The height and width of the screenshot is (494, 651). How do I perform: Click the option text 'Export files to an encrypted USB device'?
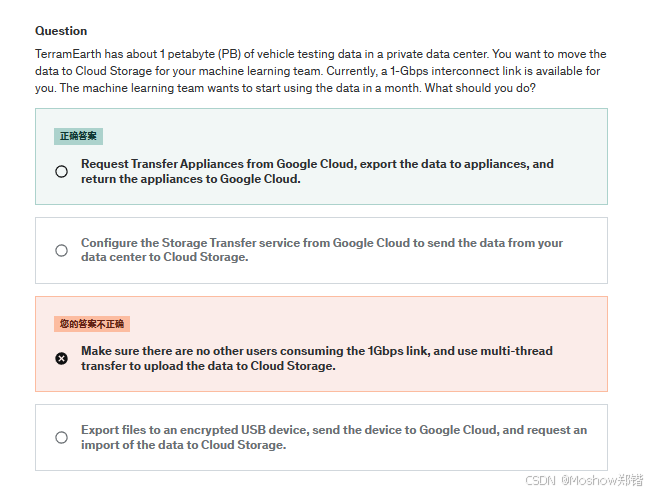pos(334,437)
